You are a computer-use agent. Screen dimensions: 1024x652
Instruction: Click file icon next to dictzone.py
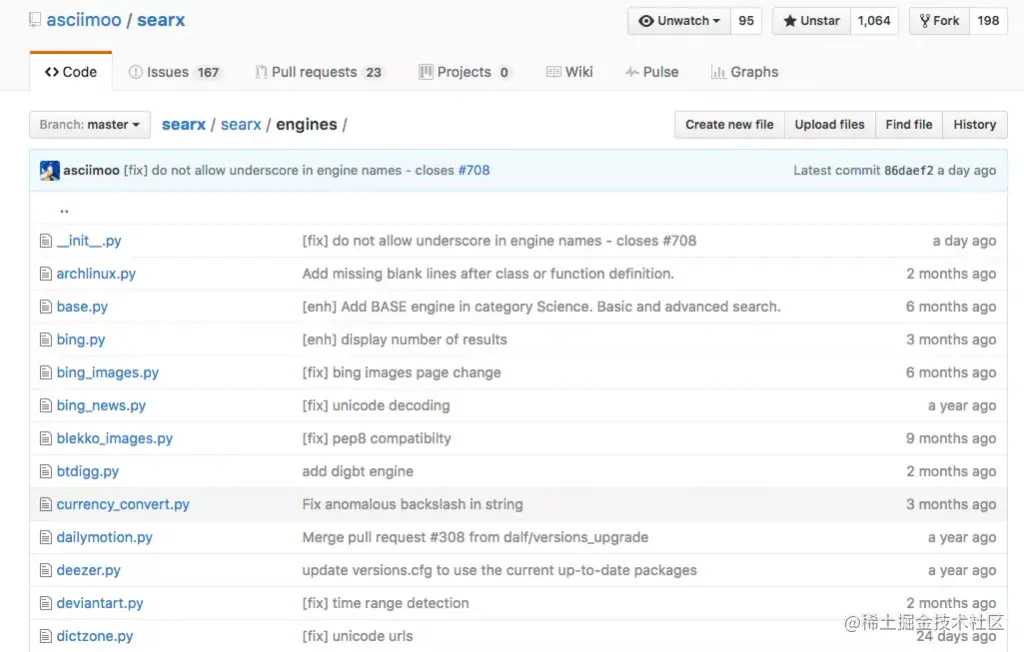click(46, 636)
